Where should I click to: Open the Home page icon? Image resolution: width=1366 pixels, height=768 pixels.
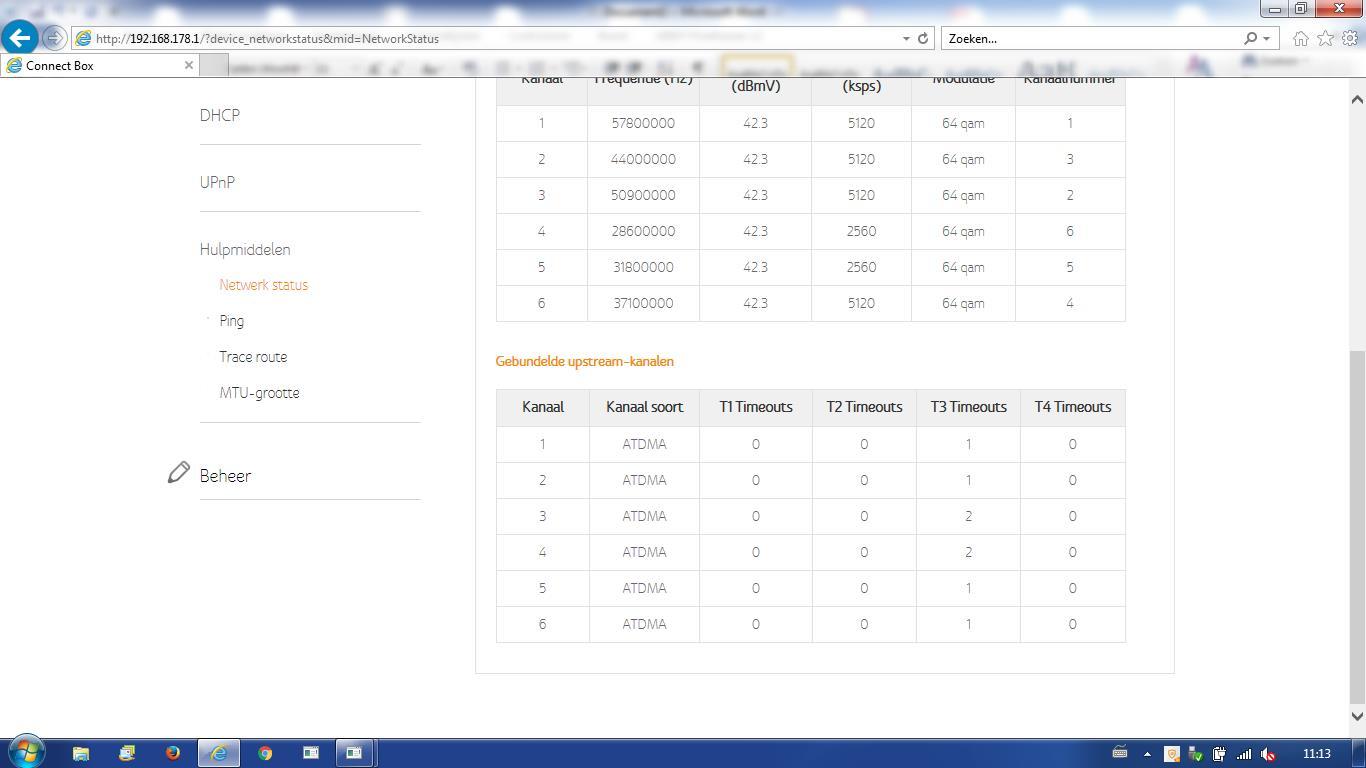(1300, 38)
